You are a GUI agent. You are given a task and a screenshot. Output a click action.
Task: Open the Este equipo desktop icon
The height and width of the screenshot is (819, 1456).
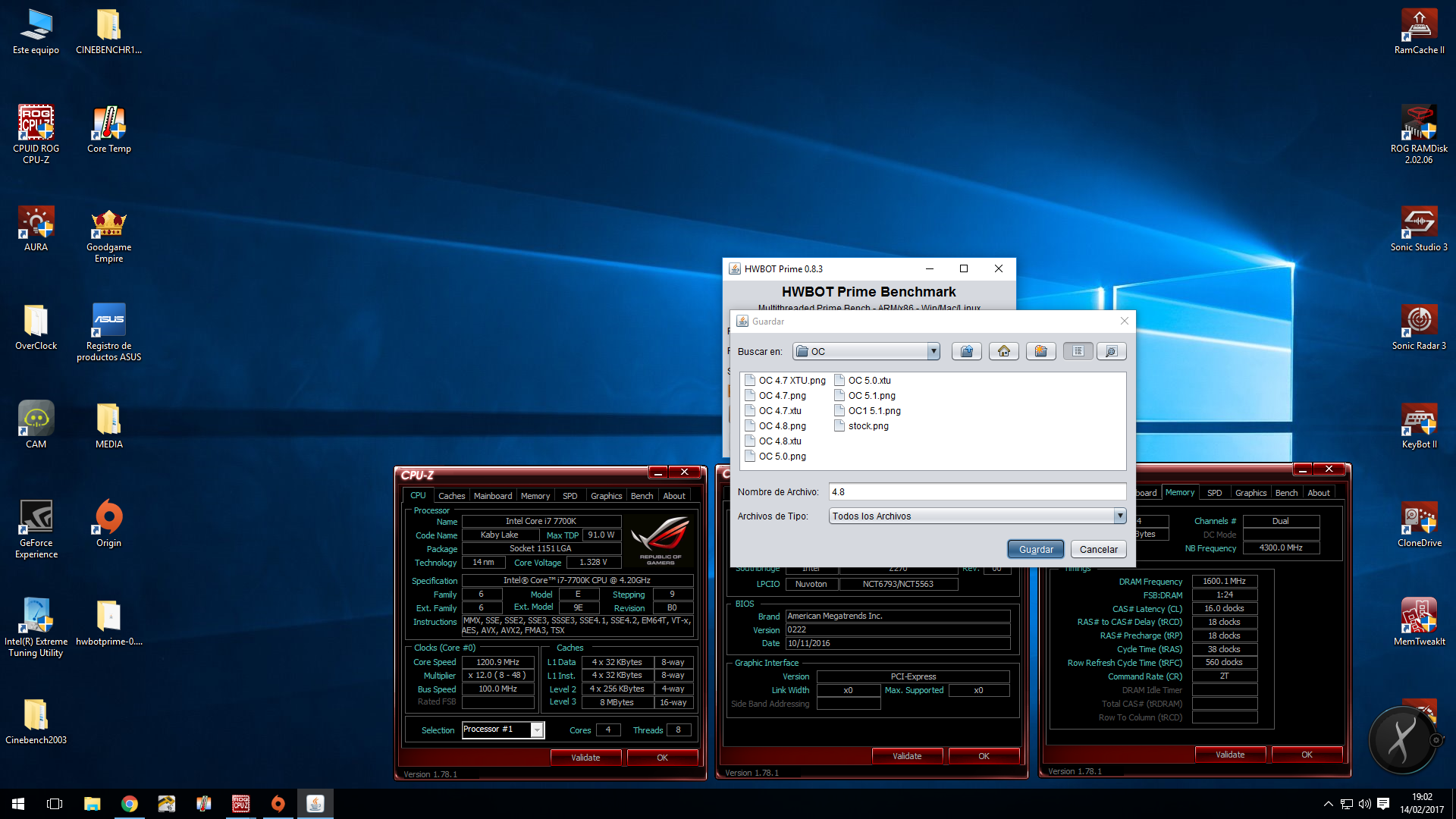36,32
